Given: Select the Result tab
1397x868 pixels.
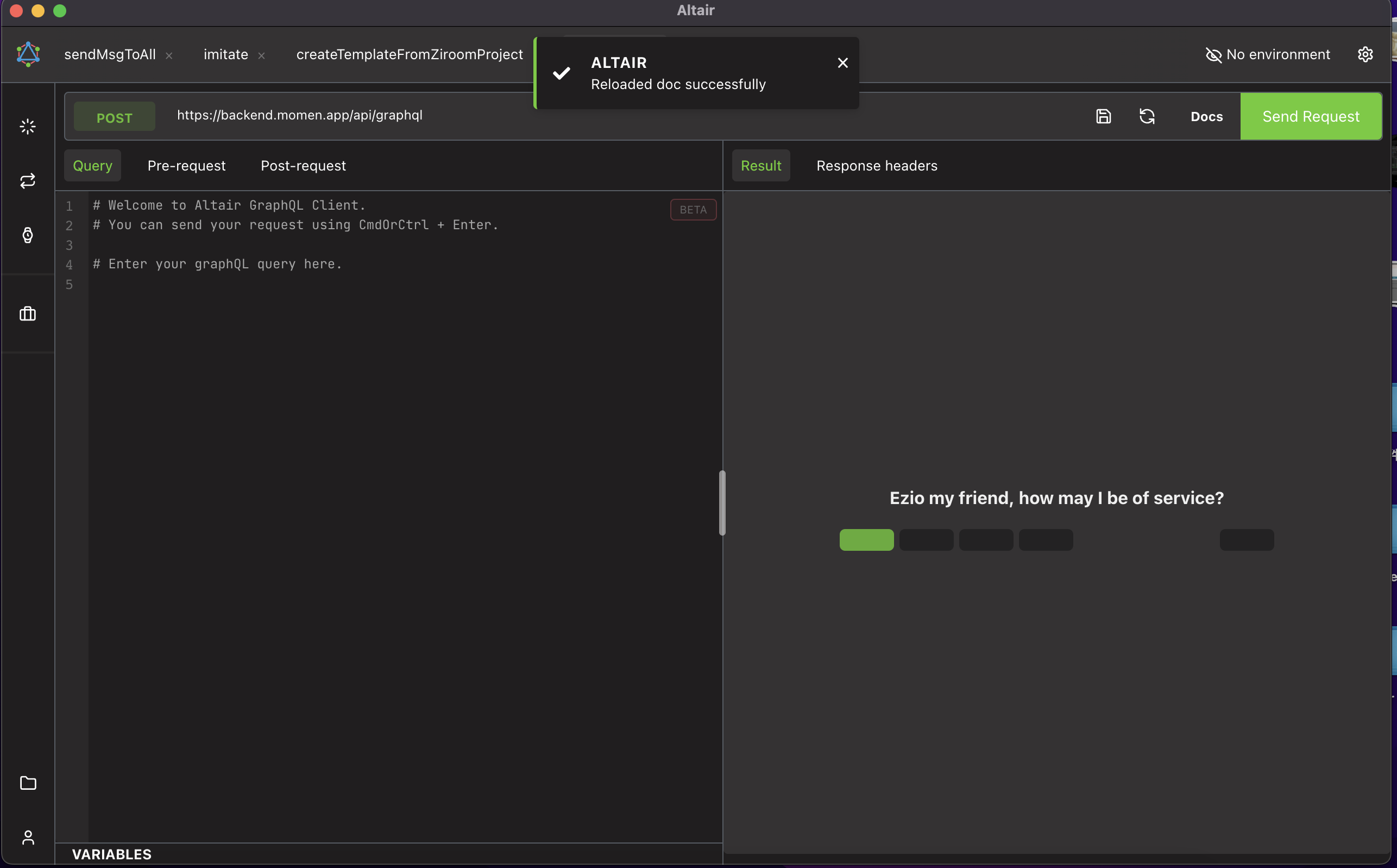Looking at the screenshot, I should [760, 166].
